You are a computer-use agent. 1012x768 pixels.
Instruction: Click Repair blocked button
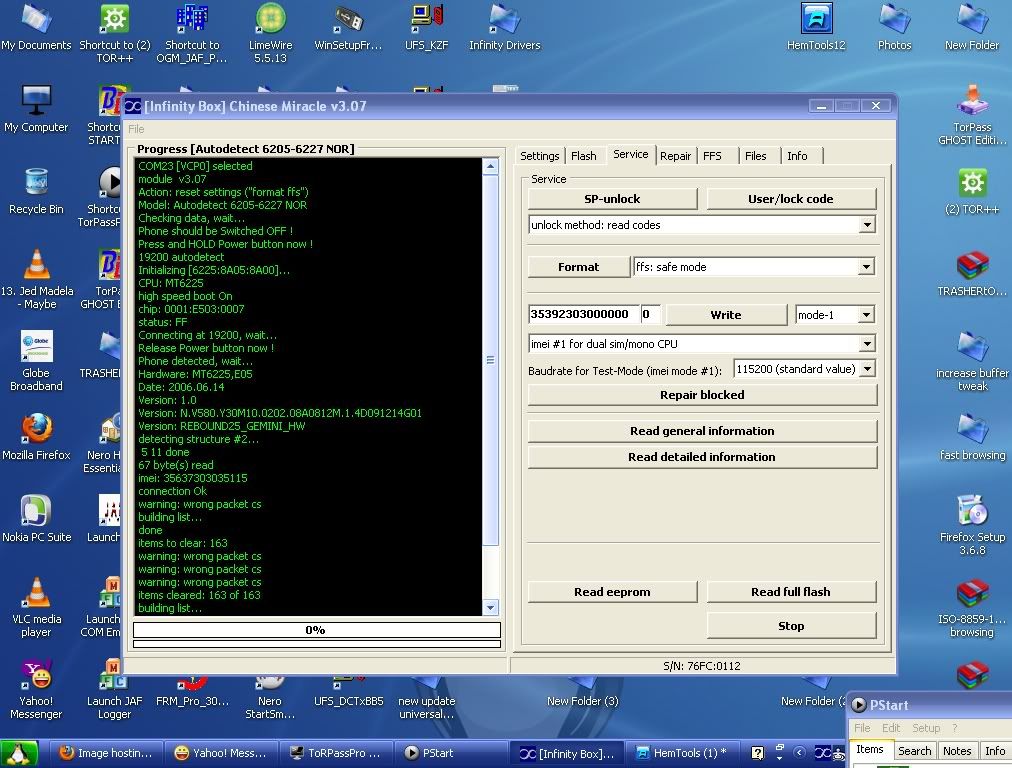click(x=702, y=395)
